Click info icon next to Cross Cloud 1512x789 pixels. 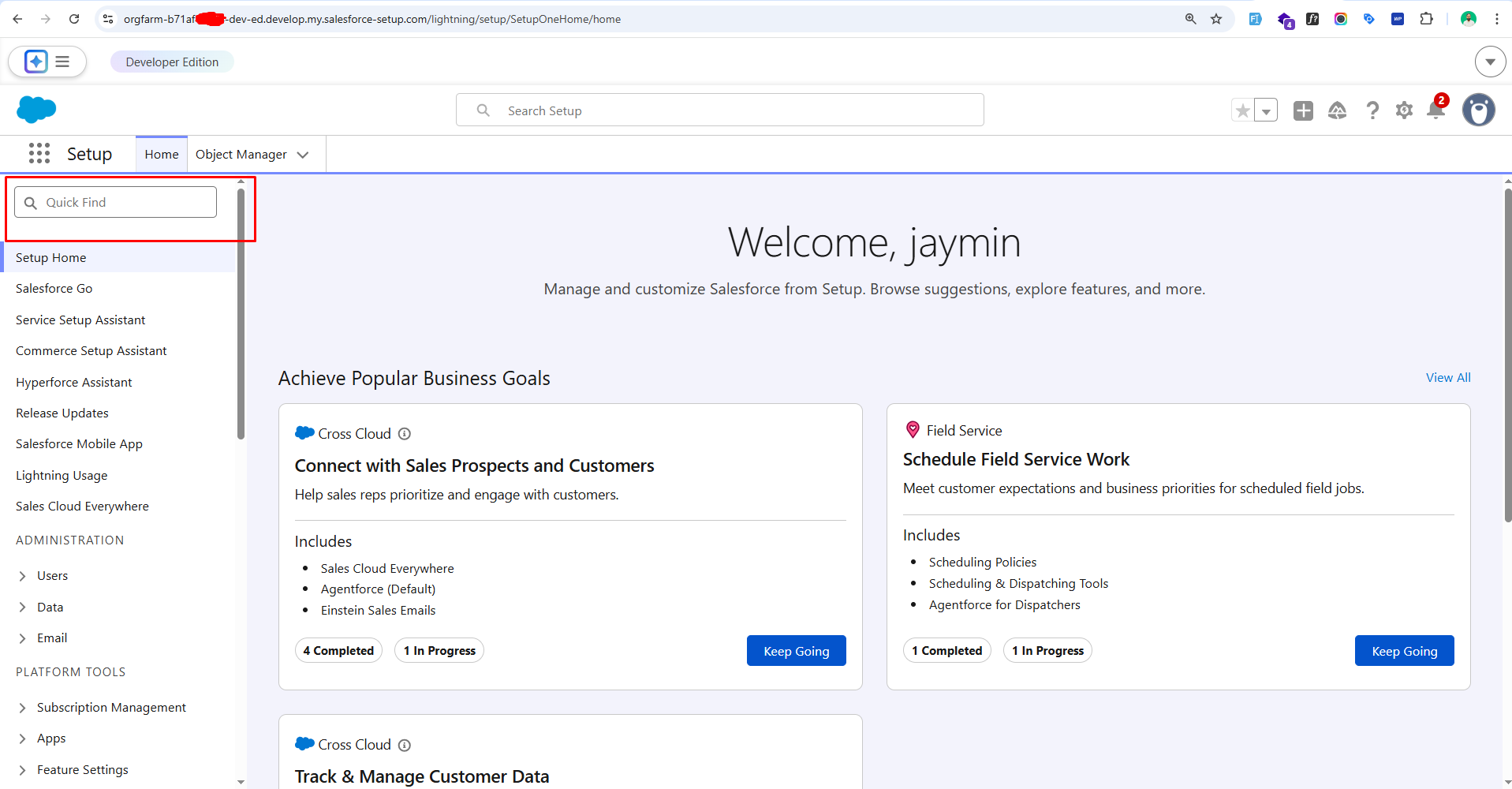pos(405,434)
